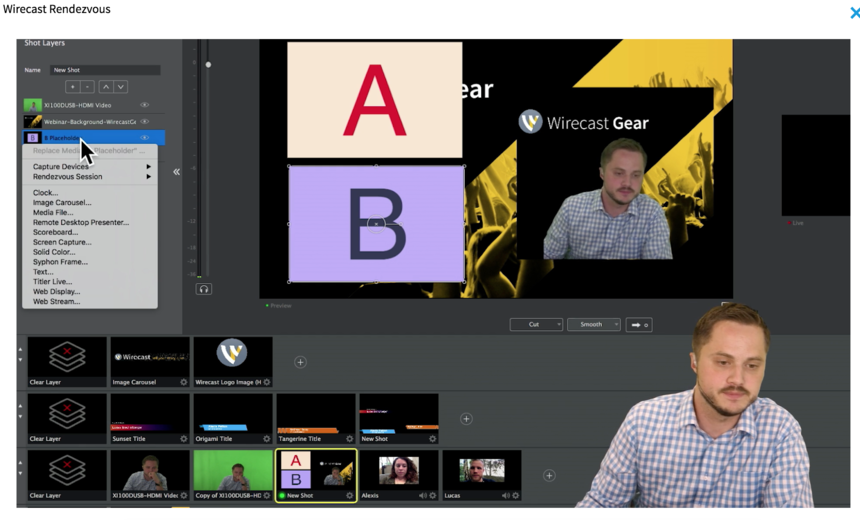The image size is (860, 520).
Task: Select the X100DUSB-HDMI Video layer row
Action: pyautogui.click(x=94, y=105)
